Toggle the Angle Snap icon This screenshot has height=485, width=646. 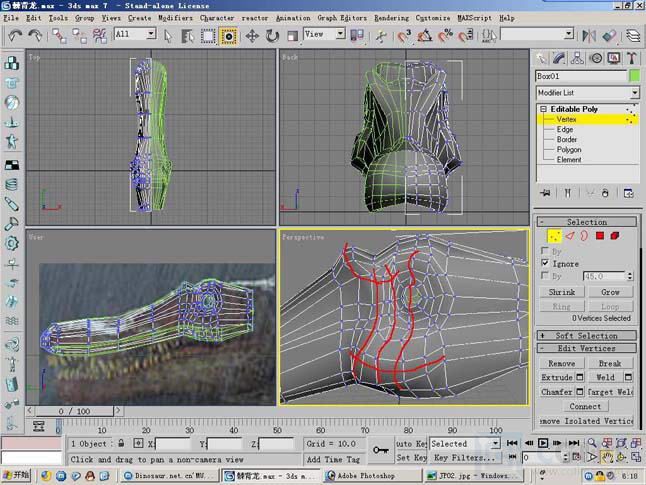tap(425, 36)
